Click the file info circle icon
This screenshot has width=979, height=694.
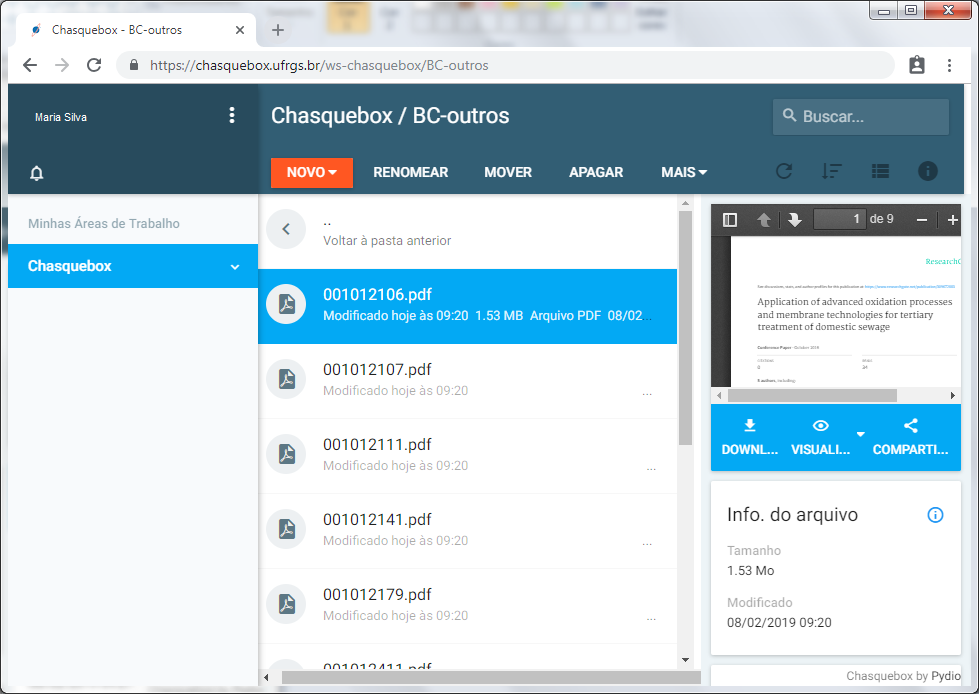click(x=935, y=515)
